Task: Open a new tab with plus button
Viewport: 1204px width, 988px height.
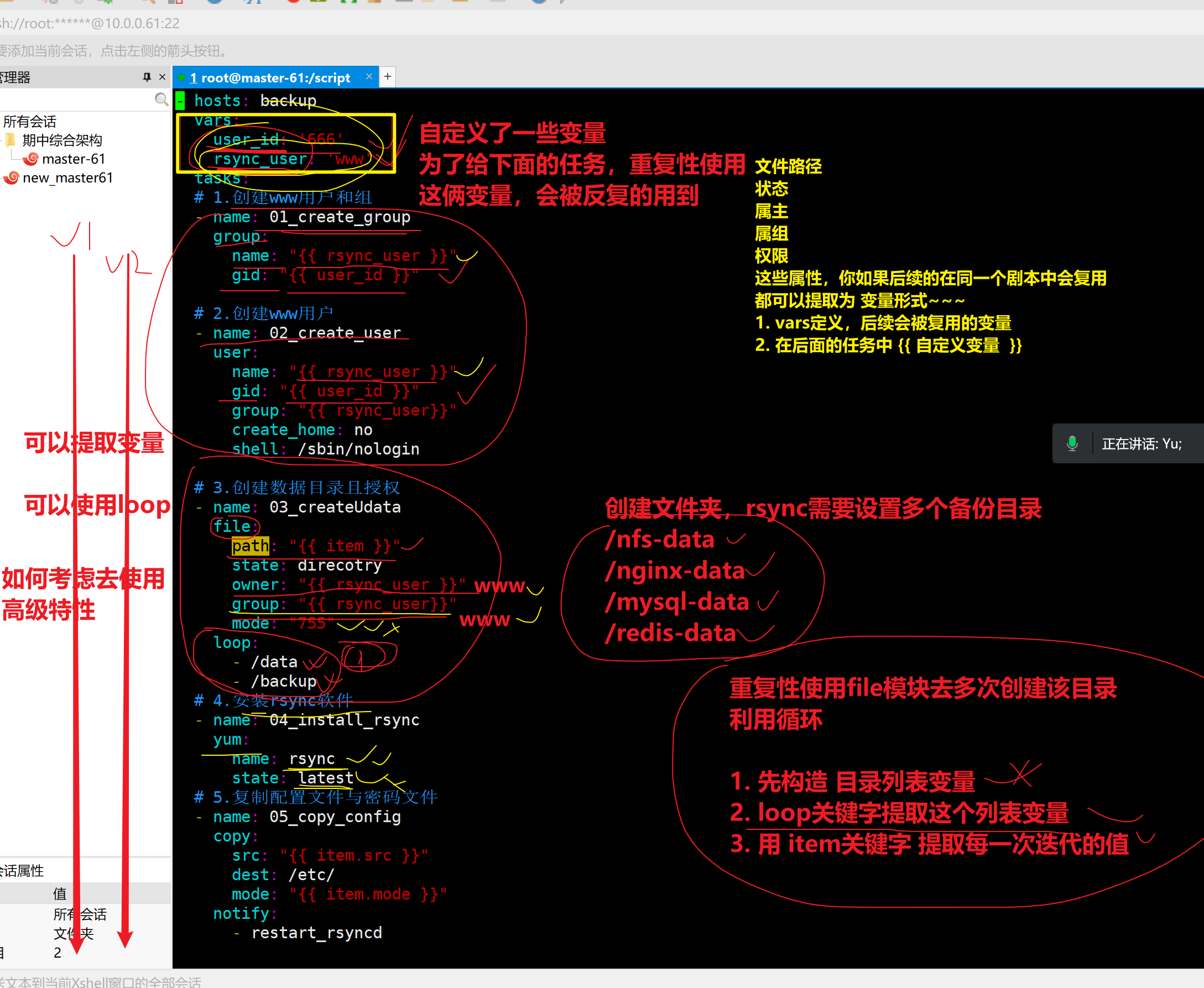Action: 388,77
